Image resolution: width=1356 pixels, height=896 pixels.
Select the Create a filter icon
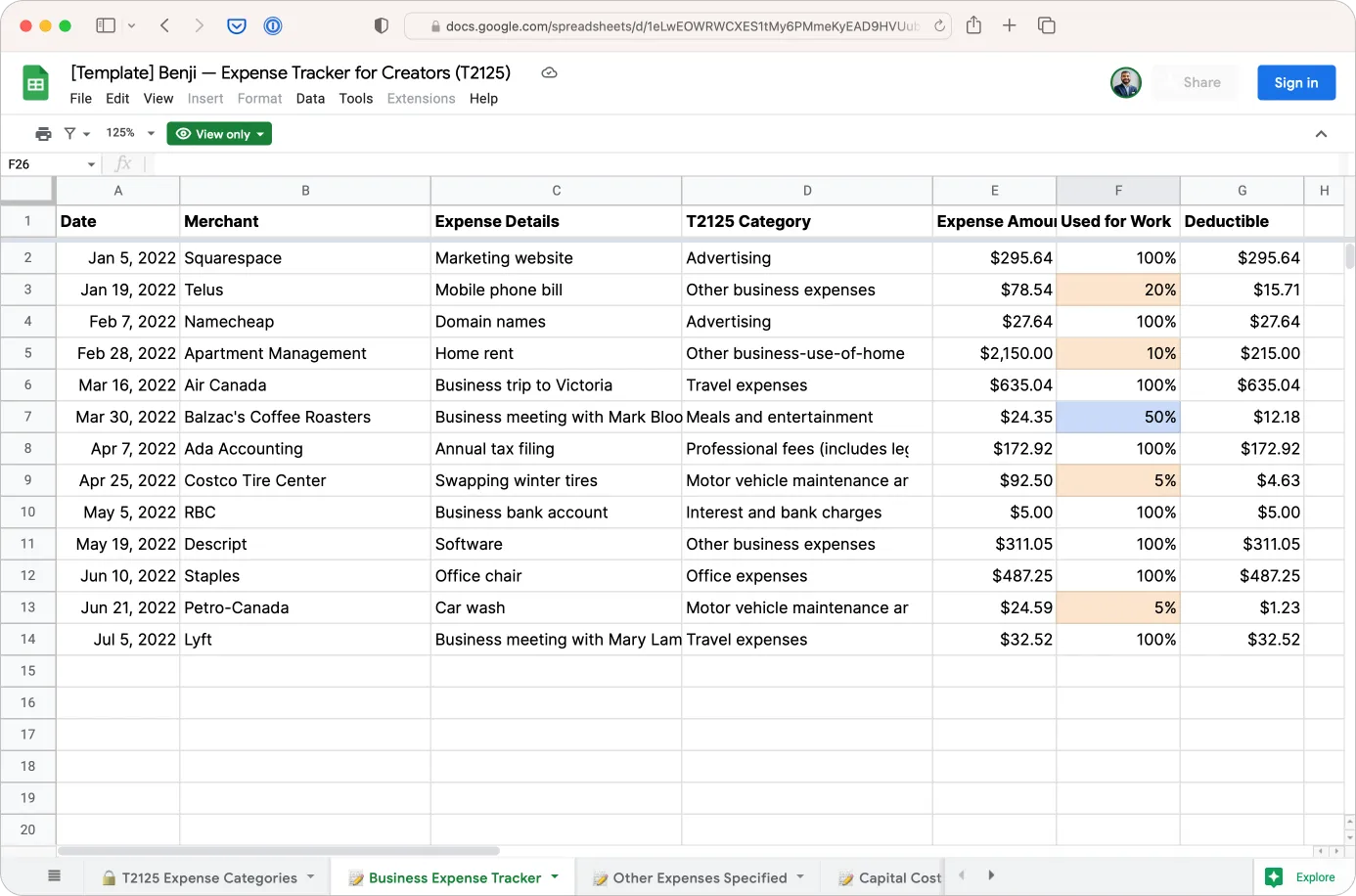click(x=71, y=133)
